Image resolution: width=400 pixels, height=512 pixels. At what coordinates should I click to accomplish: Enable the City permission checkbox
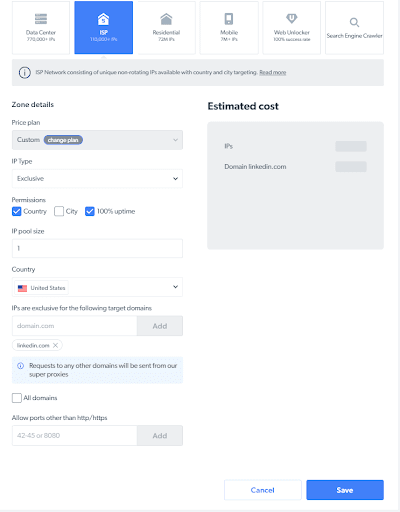(59, 211)
